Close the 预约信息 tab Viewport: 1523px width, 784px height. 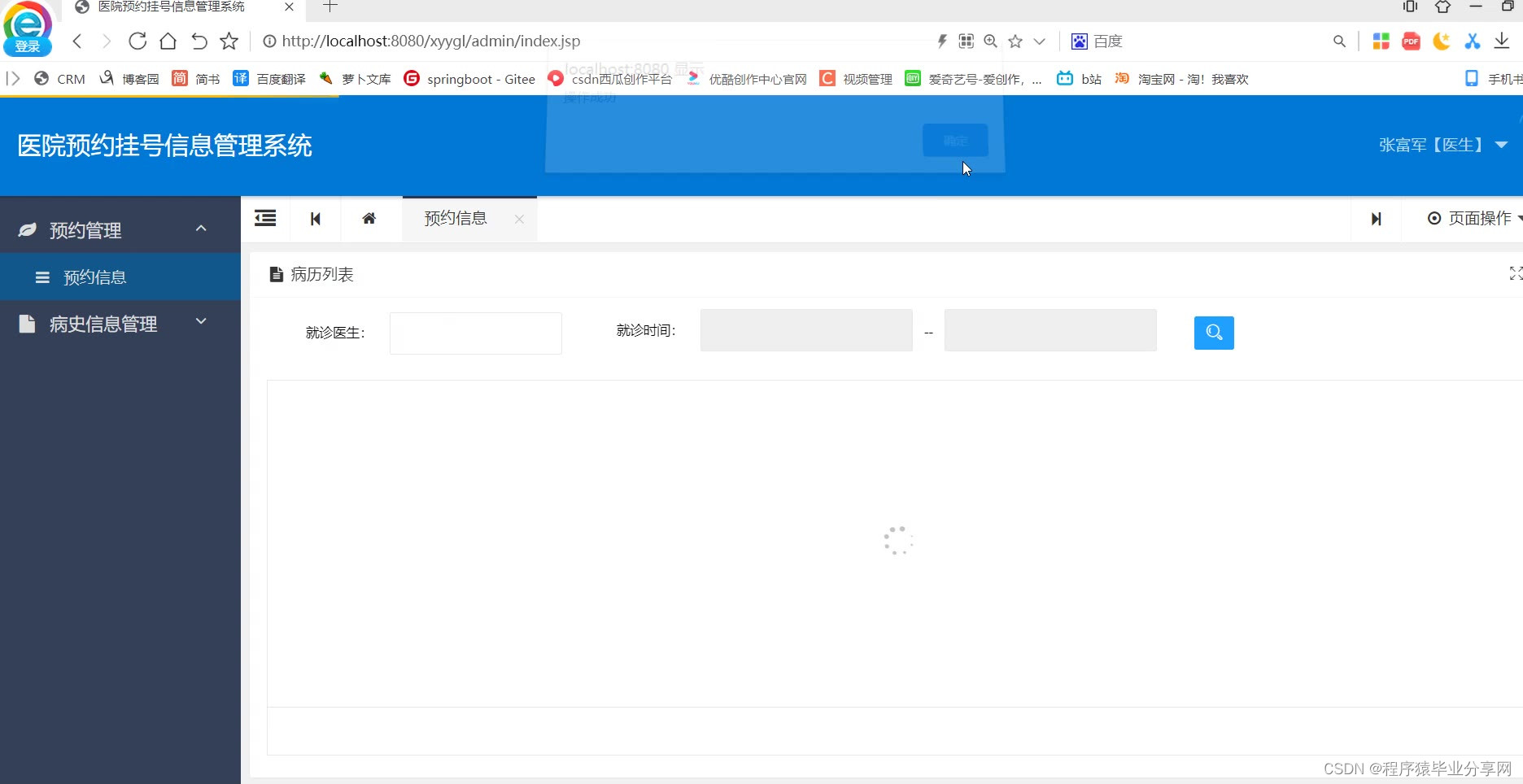point(519,219)
